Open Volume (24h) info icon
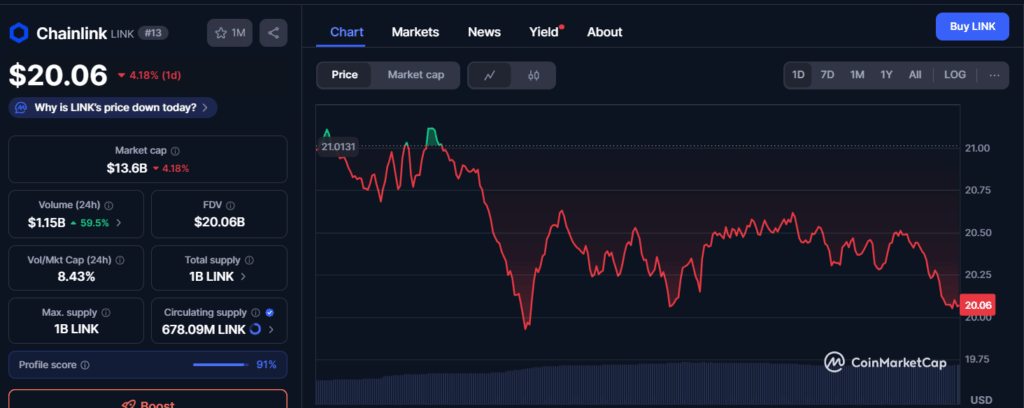 click(108, 206)
